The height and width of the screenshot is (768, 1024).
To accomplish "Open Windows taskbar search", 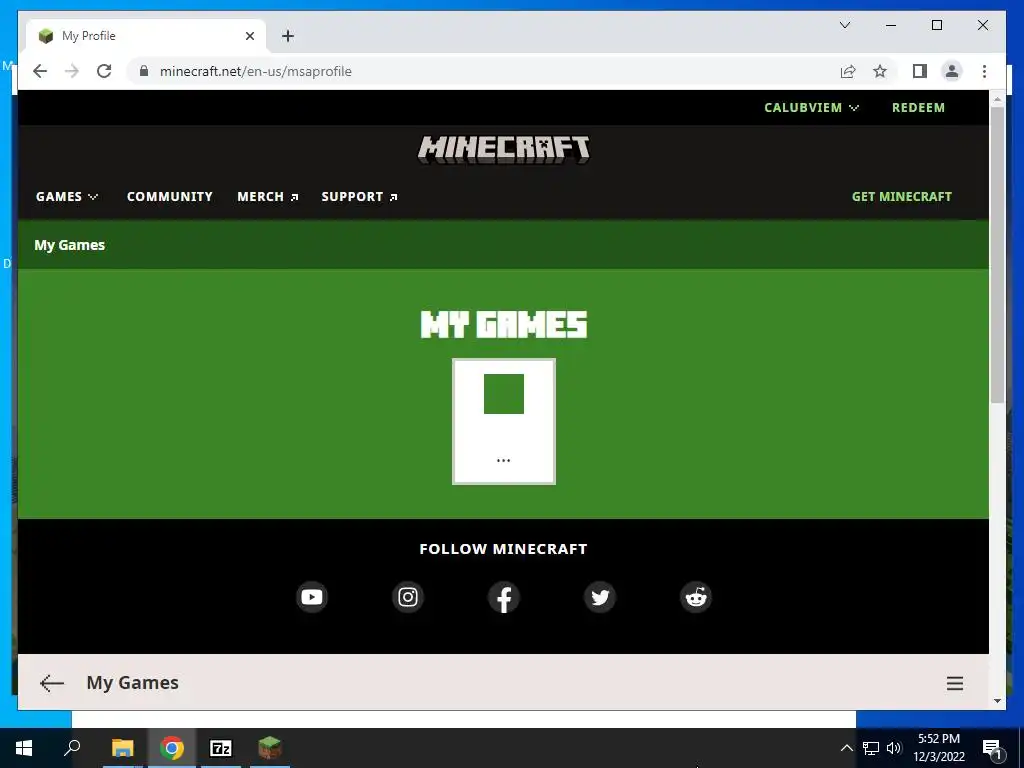I will point(72,748).
